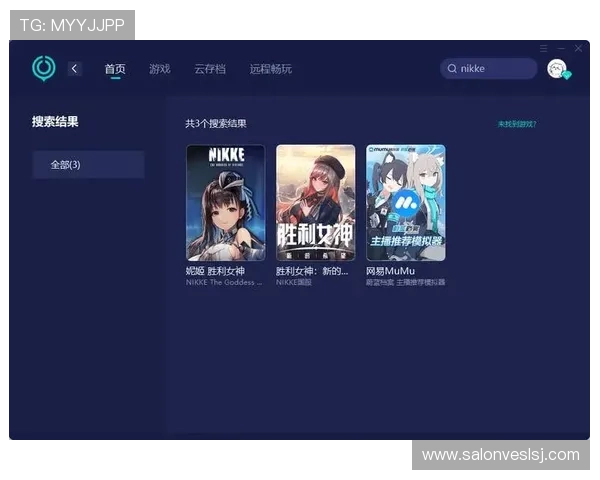Click the teal app logo icon
This screenshot has width=600, height=480.
(44, 68)
